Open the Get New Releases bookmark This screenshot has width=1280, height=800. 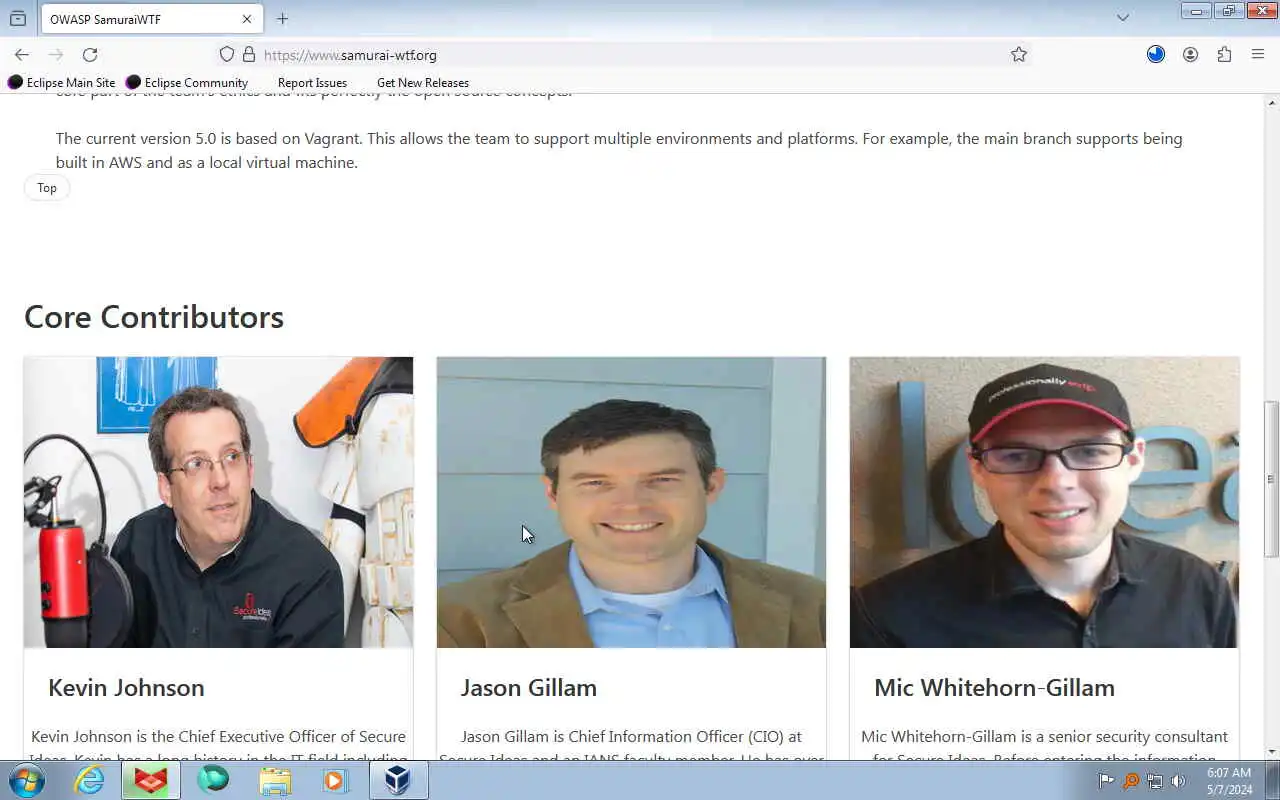tap(423, 83)
